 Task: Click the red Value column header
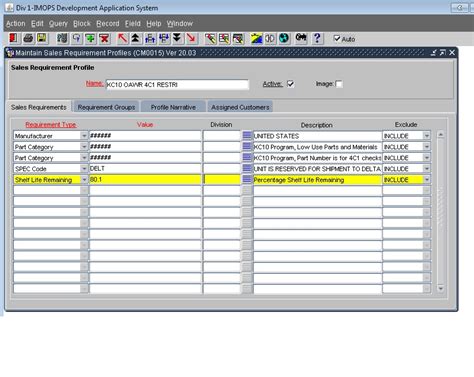145,125
